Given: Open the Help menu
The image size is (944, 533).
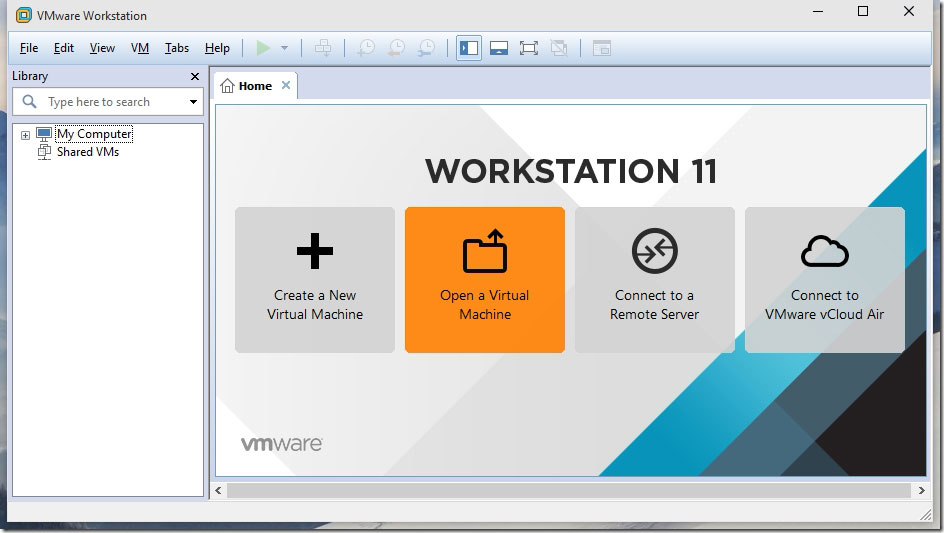Looking at the screenshot, I should [x=217, y=48].
